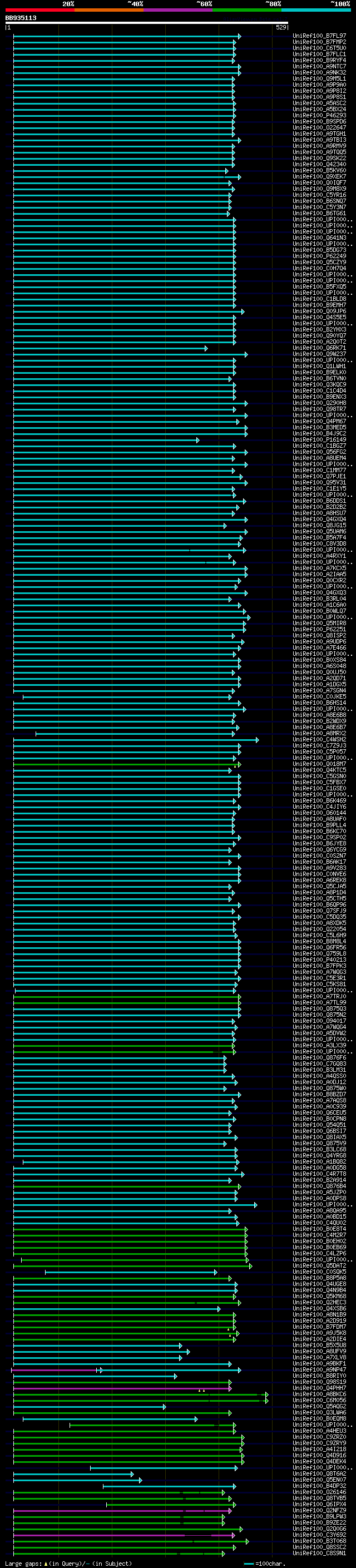Select the UniRef100_Q42340 label
356x1568 pixels.
(319, 164)
